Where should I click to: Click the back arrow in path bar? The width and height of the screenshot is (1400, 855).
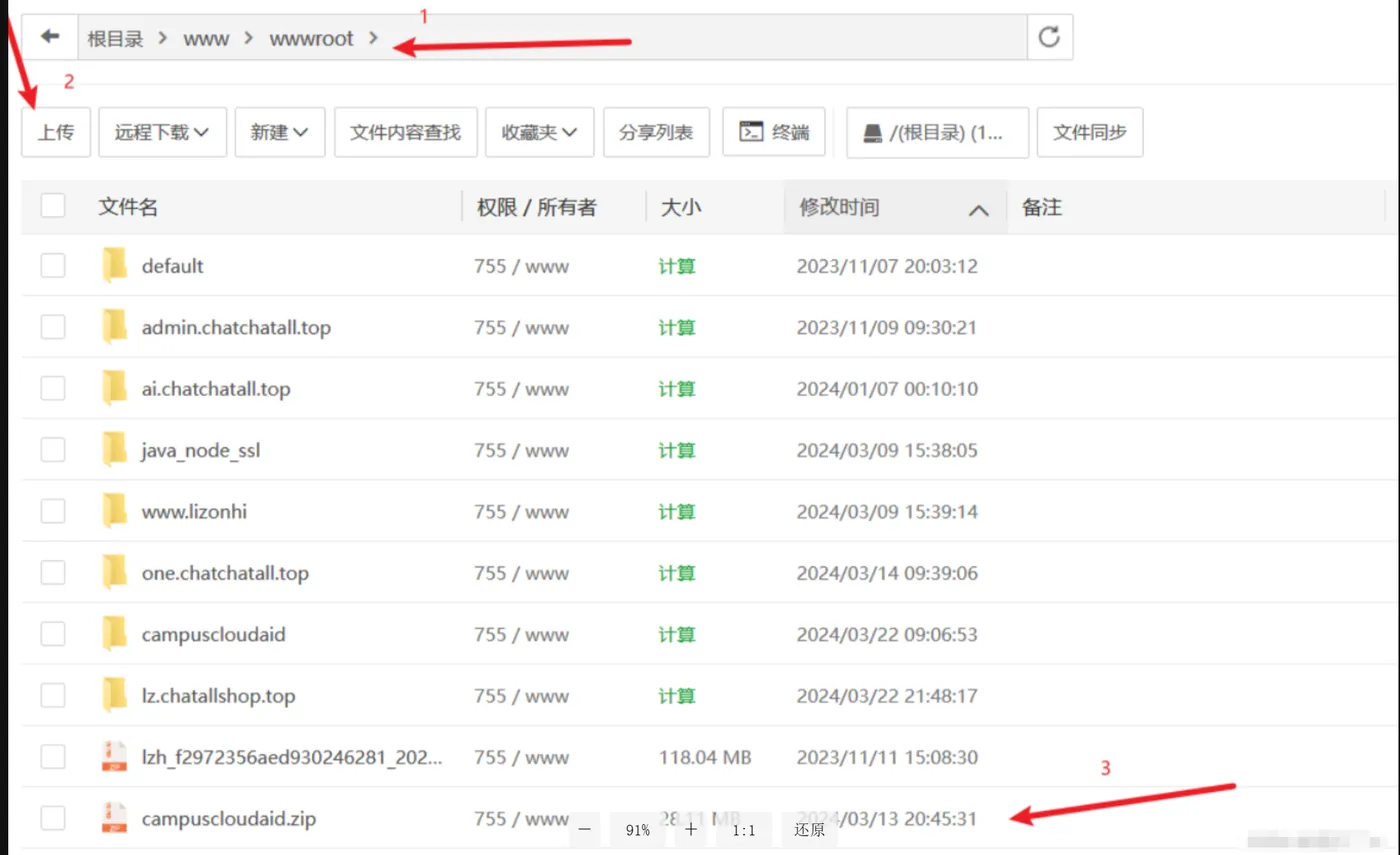click(x=50, y=37)
